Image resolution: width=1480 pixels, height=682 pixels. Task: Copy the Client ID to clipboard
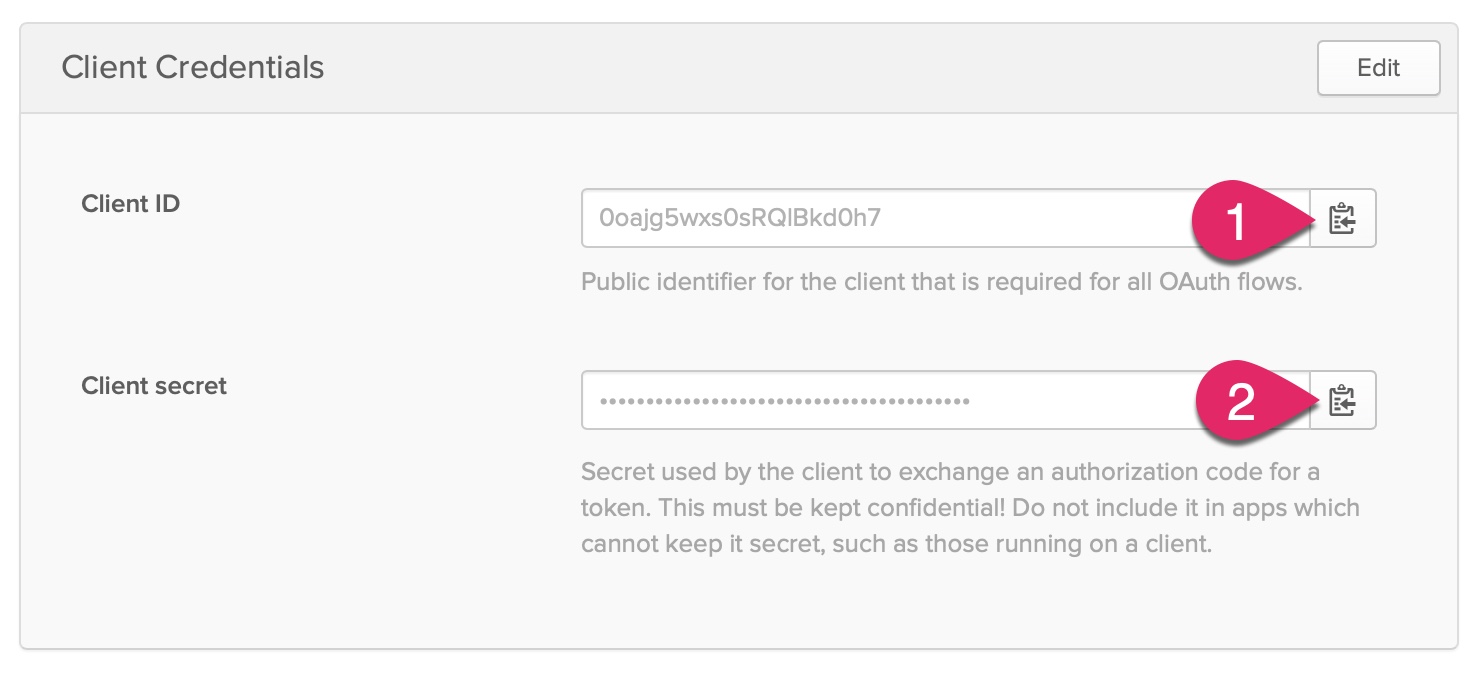click(1342, 218)
